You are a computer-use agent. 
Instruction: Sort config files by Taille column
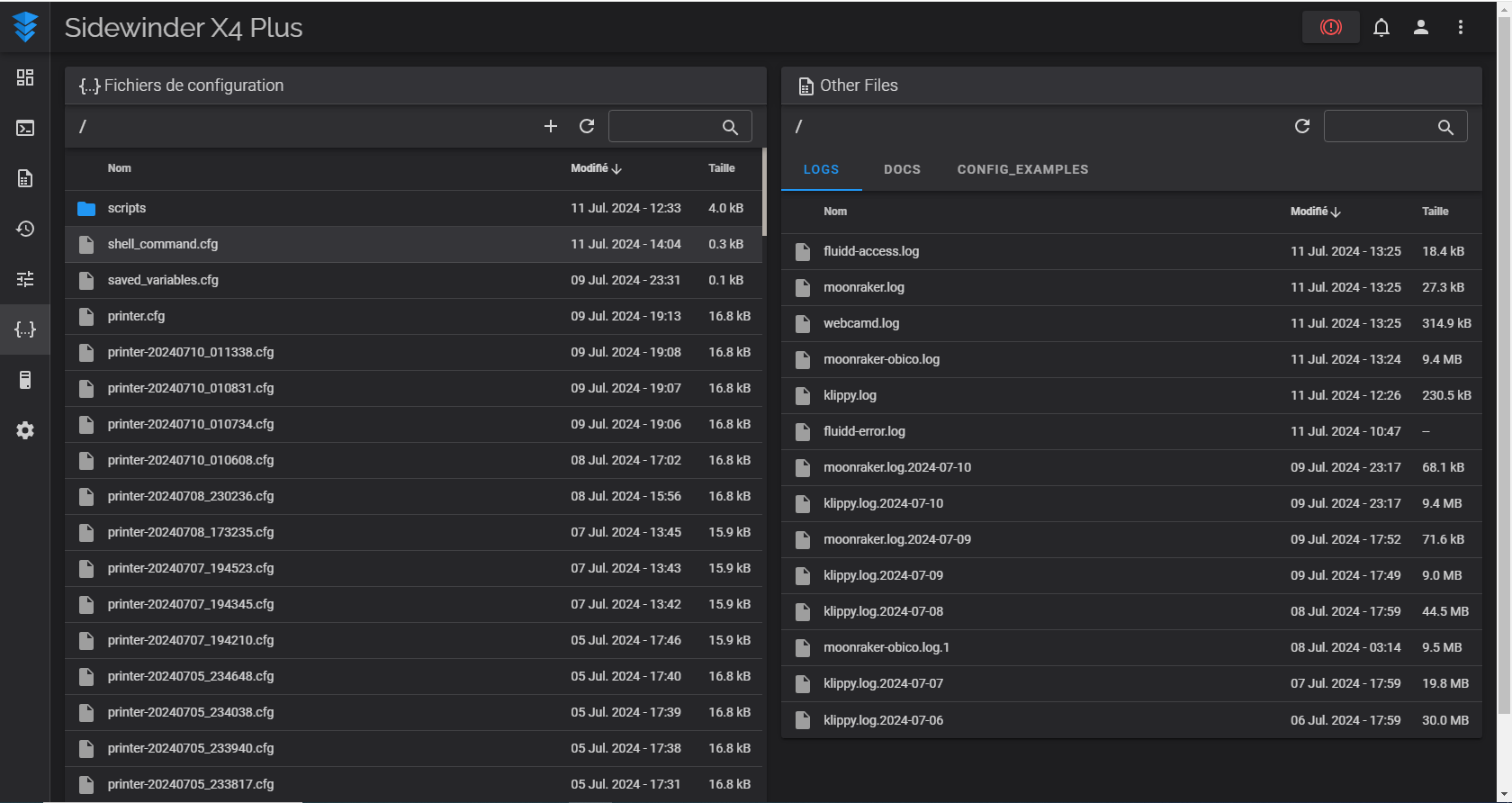[x=721, y=168]
